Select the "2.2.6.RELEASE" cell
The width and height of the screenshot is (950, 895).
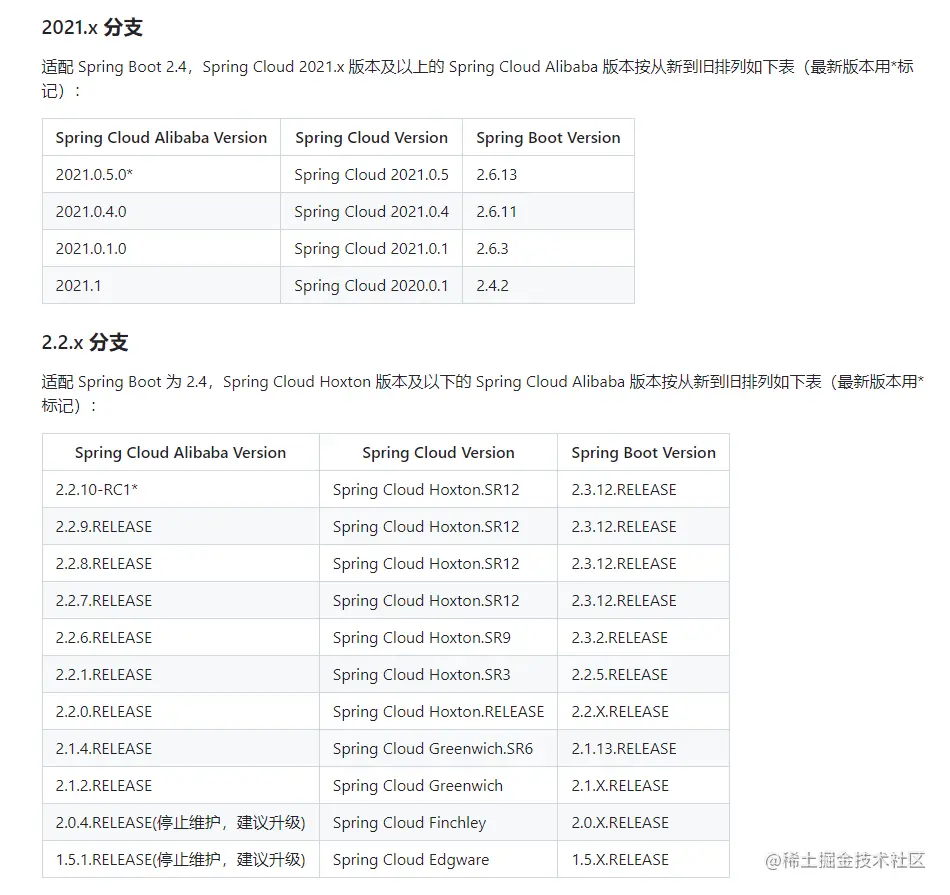tap(181, 637)
